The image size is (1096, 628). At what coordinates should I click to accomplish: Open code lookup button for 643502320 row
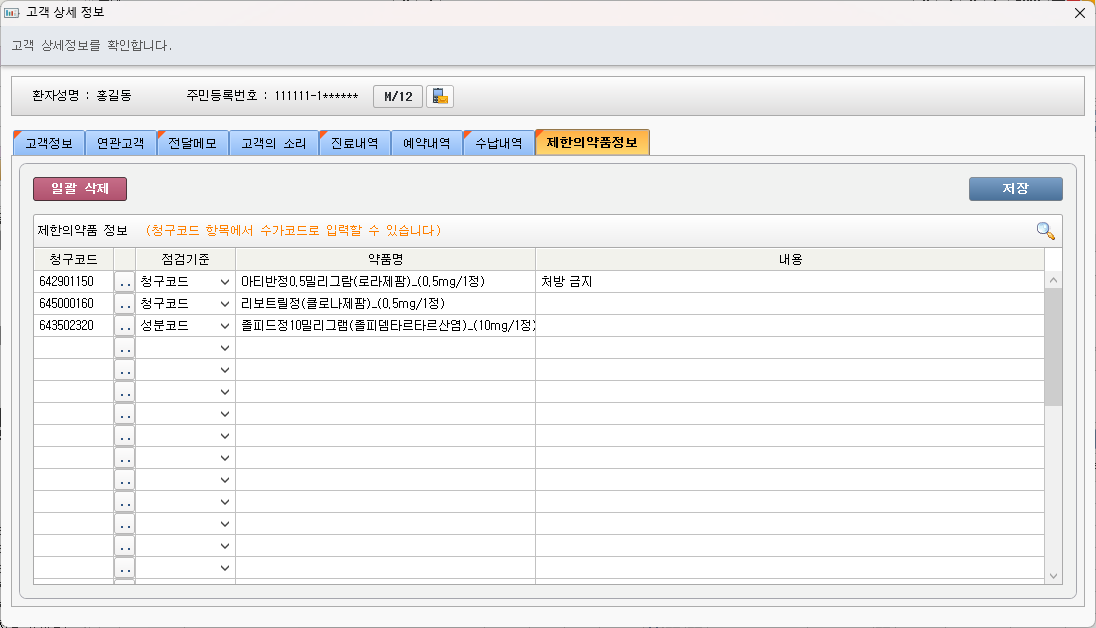pyautogui.click(x=124, y=326)
